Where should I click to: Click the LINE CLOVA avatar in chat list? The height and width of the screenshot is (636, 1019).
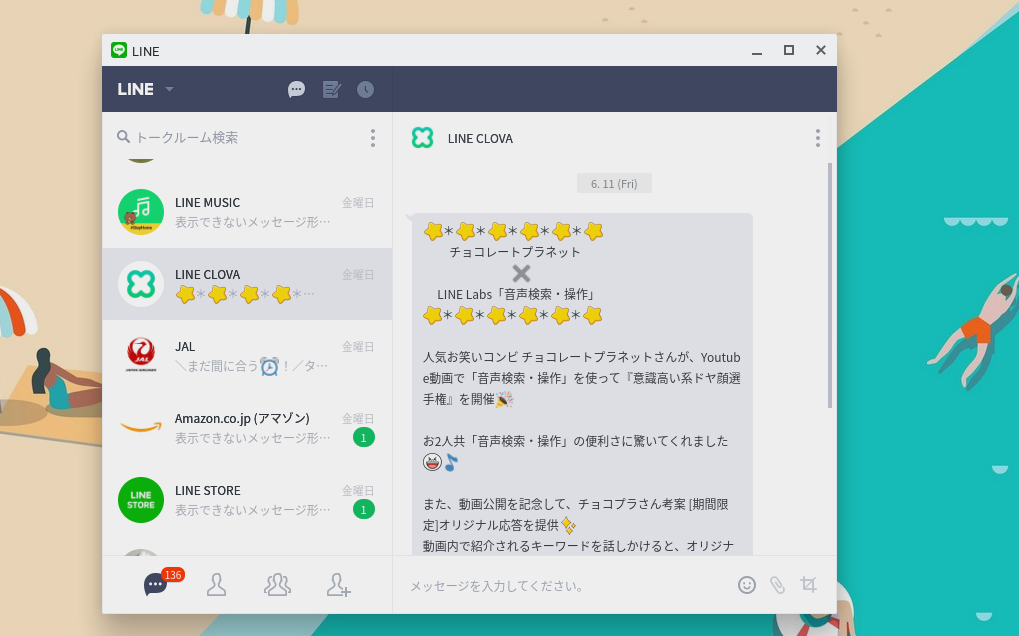[141, 284]
